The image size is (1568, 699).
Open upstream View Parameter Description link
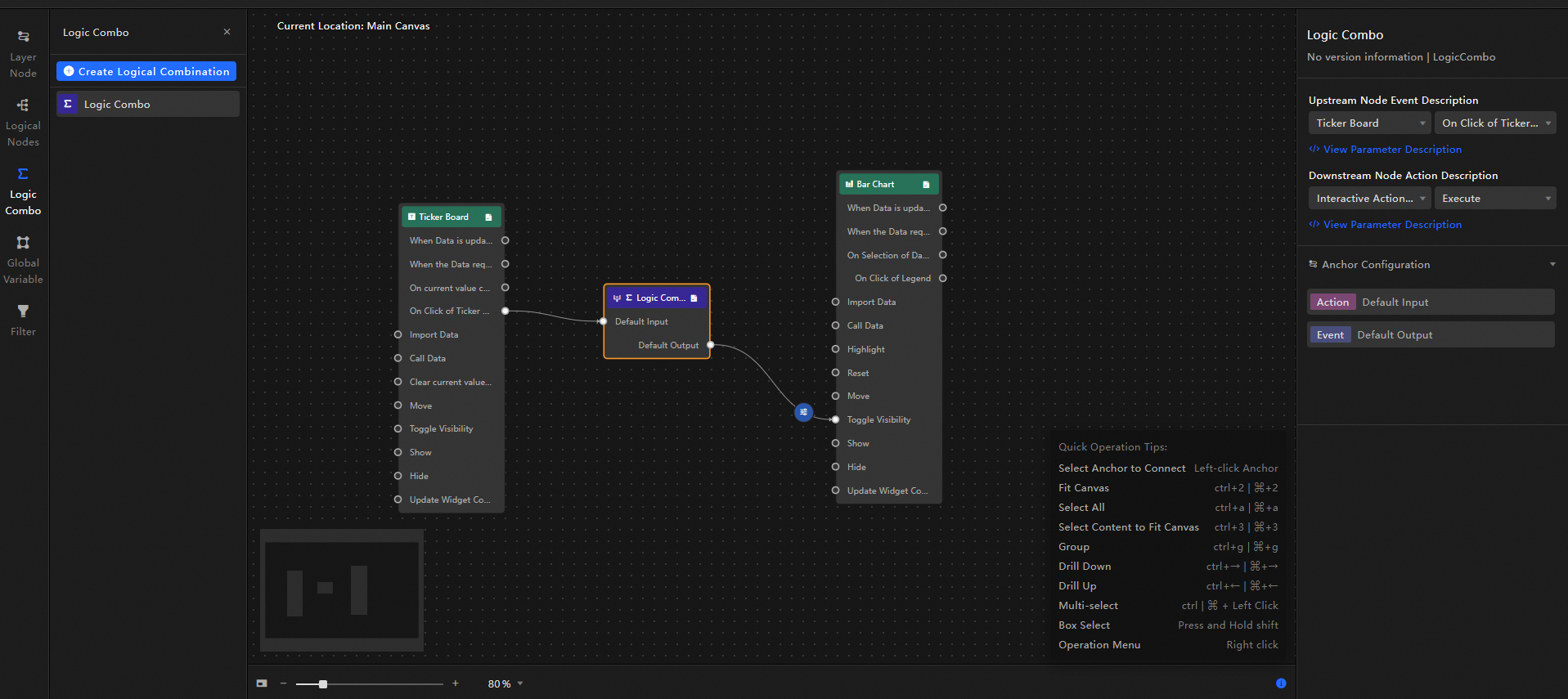1386,150
